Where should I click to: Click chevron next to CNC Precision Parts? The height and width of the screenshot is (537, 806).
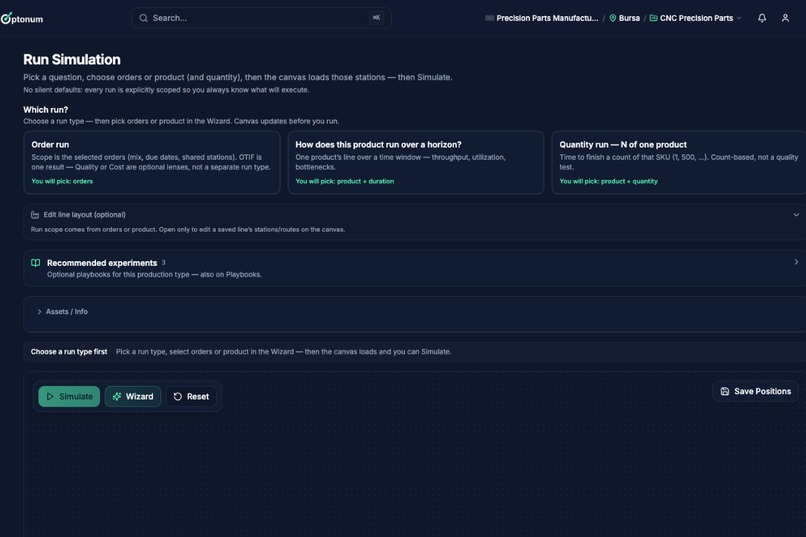pos(739,18)
